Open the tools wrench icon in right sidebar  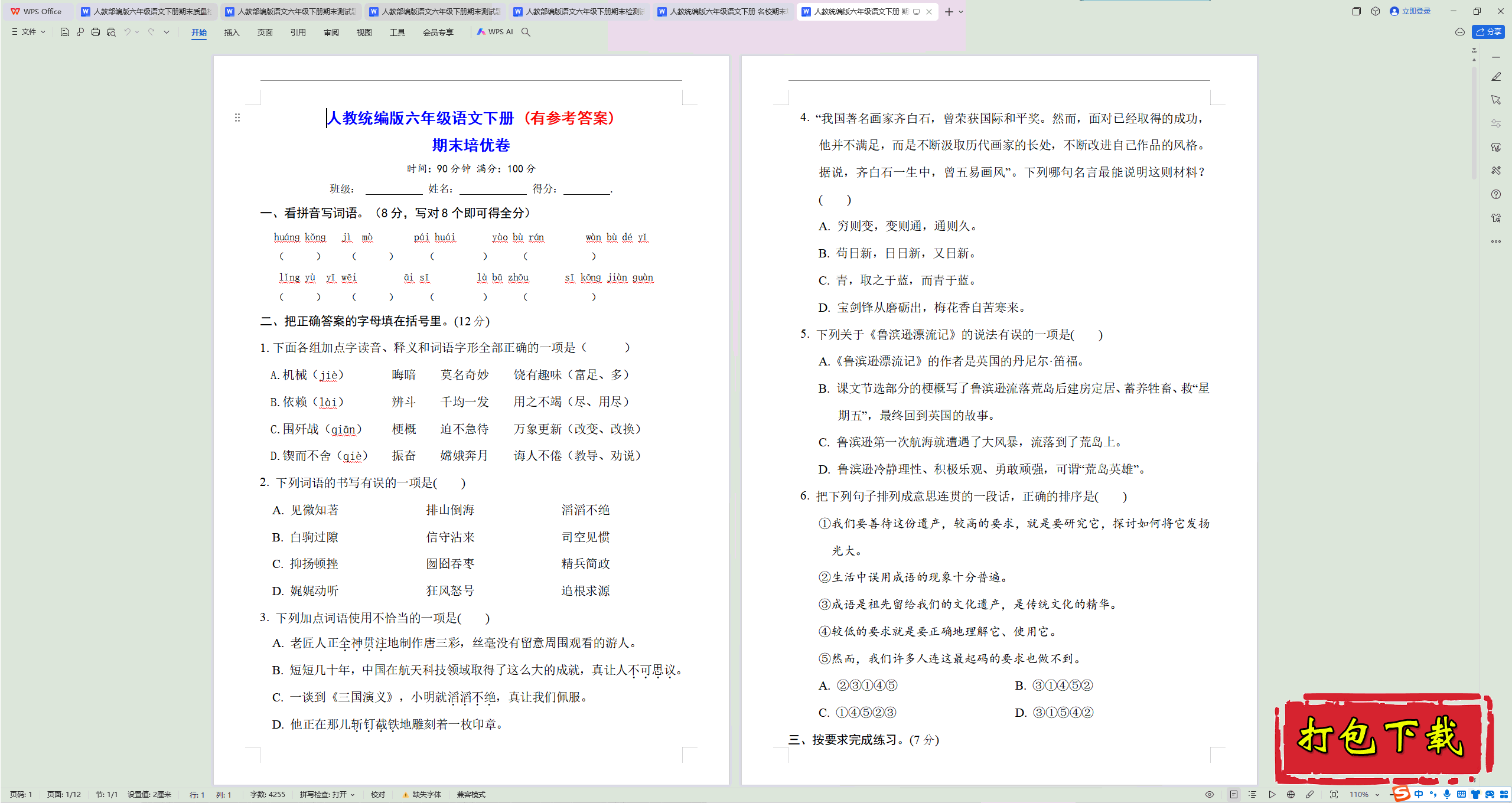[1496, 171]
